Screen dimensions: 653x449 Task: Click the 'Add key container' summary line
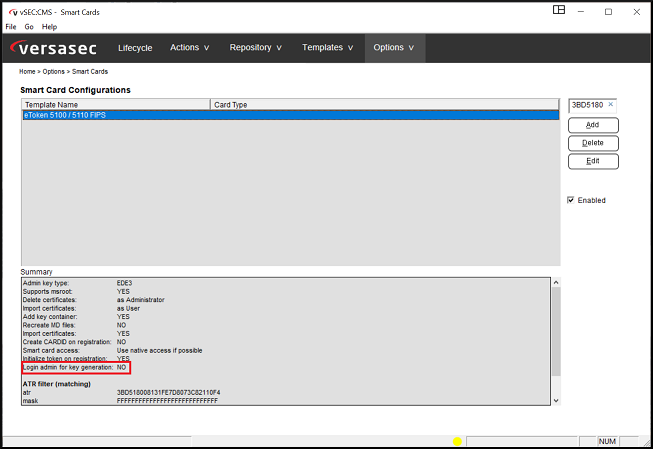coord(76,317)
